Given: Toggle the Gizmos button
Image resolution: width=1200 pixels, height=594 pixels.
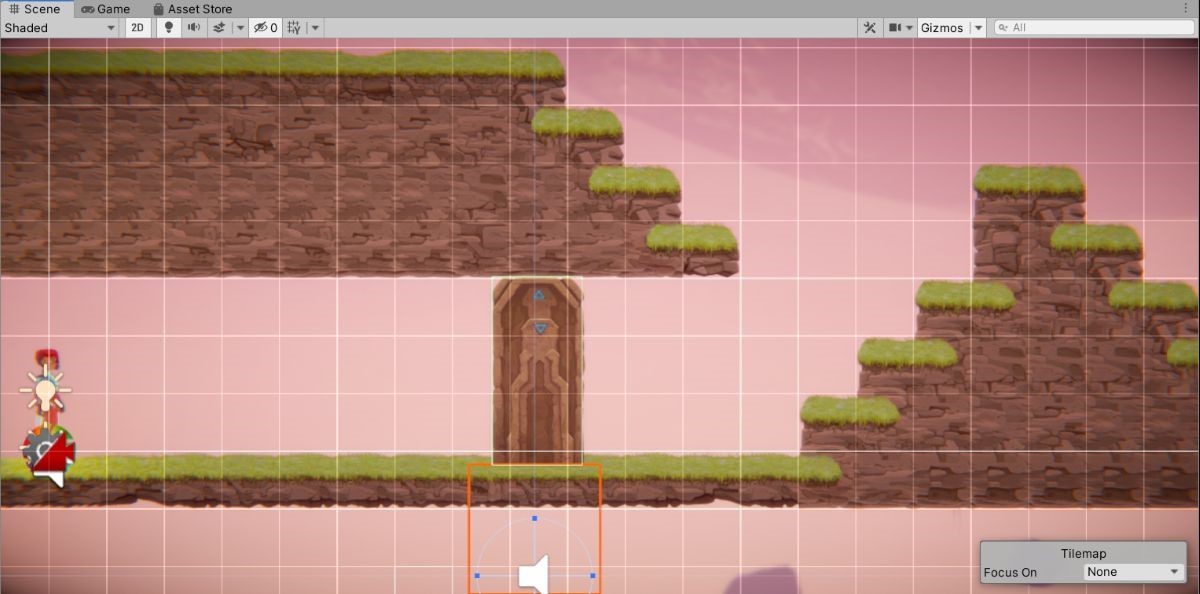Looking at the screenshot, I should [x=942, y=28].
